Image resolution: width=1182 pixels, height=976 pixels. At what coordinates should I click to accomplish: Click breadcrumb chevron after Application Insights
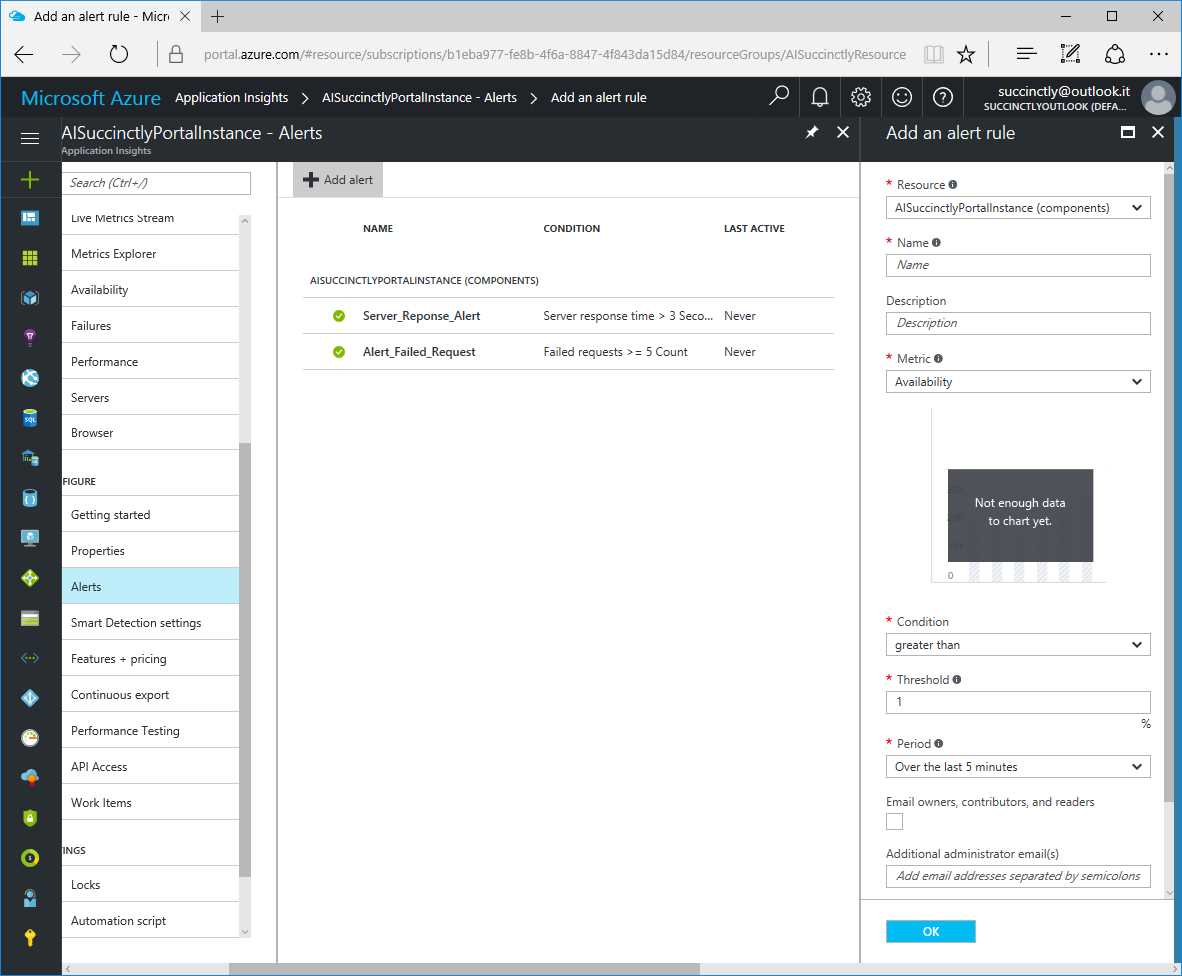(x=305, y=98)
